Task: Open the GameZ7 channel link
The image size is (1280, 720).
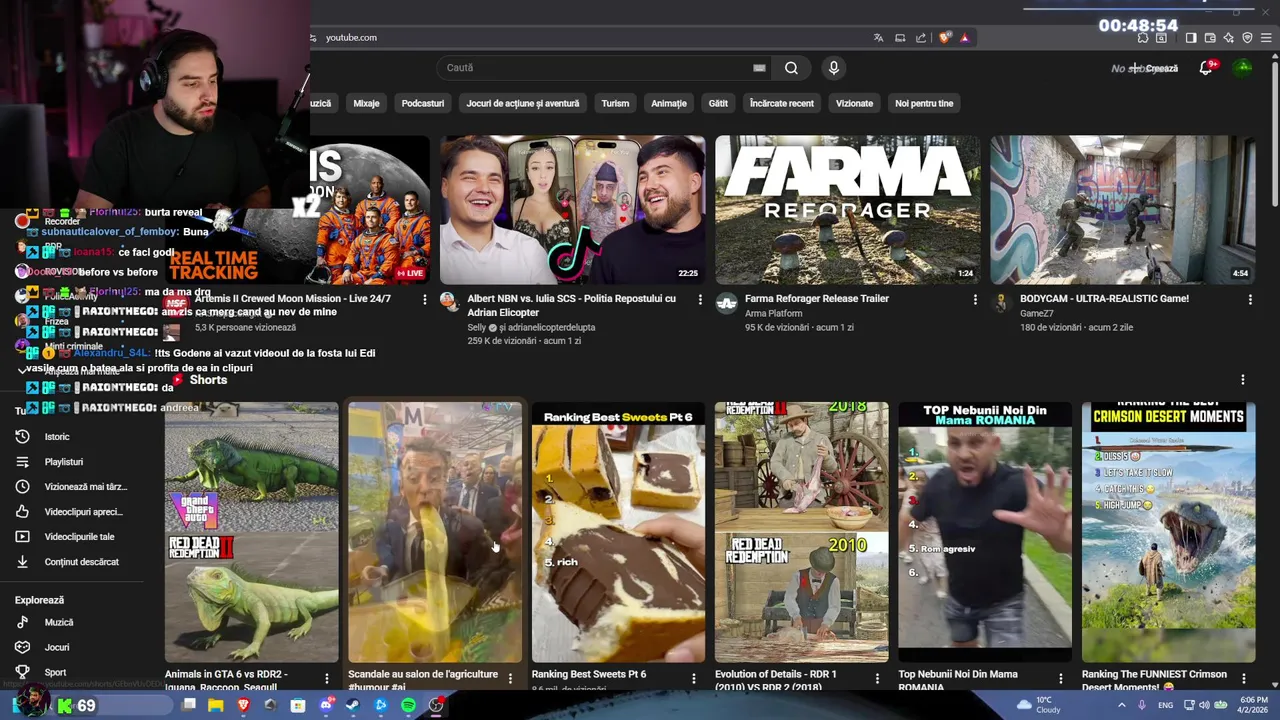Action: (1037, 314)
